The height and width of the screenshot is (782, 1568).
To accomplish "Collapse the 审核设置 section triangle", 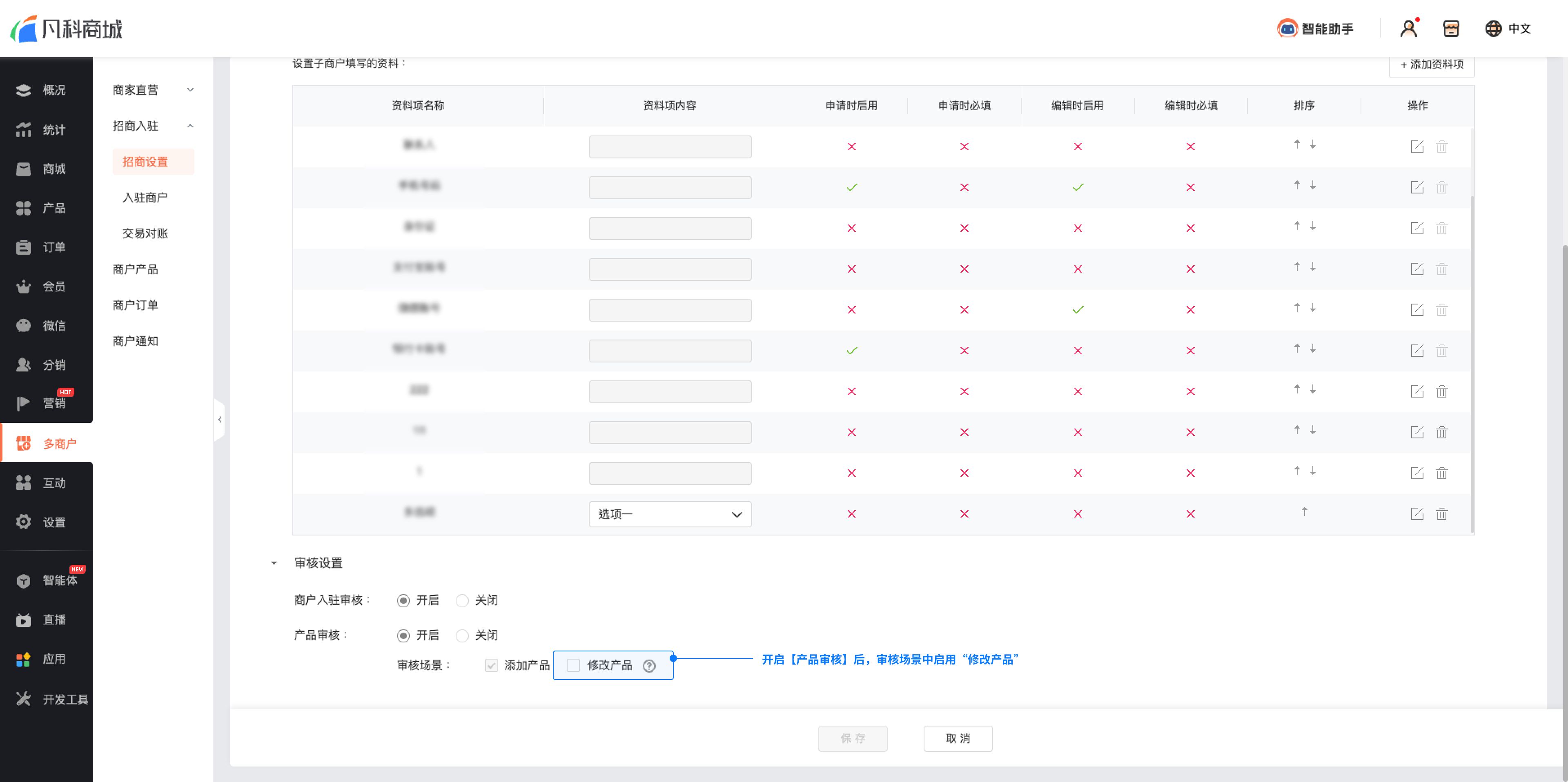I will point(274,563).
